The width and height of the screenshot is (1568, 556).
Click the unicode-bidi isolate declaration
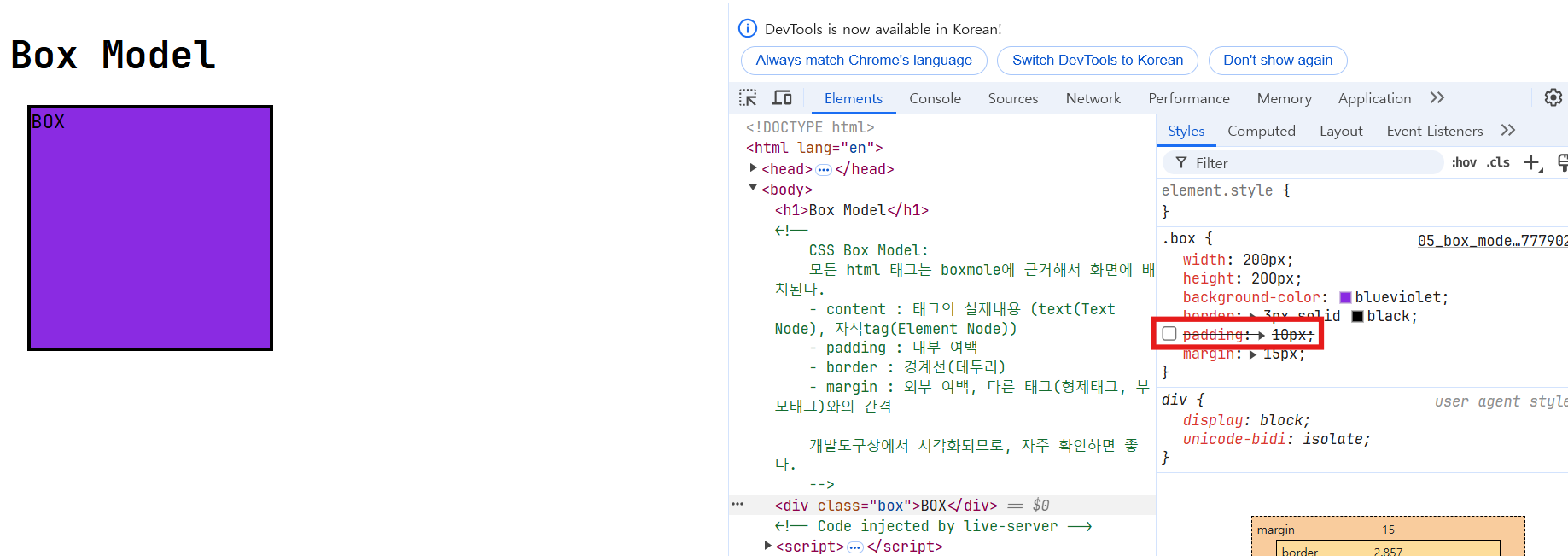1276,439
